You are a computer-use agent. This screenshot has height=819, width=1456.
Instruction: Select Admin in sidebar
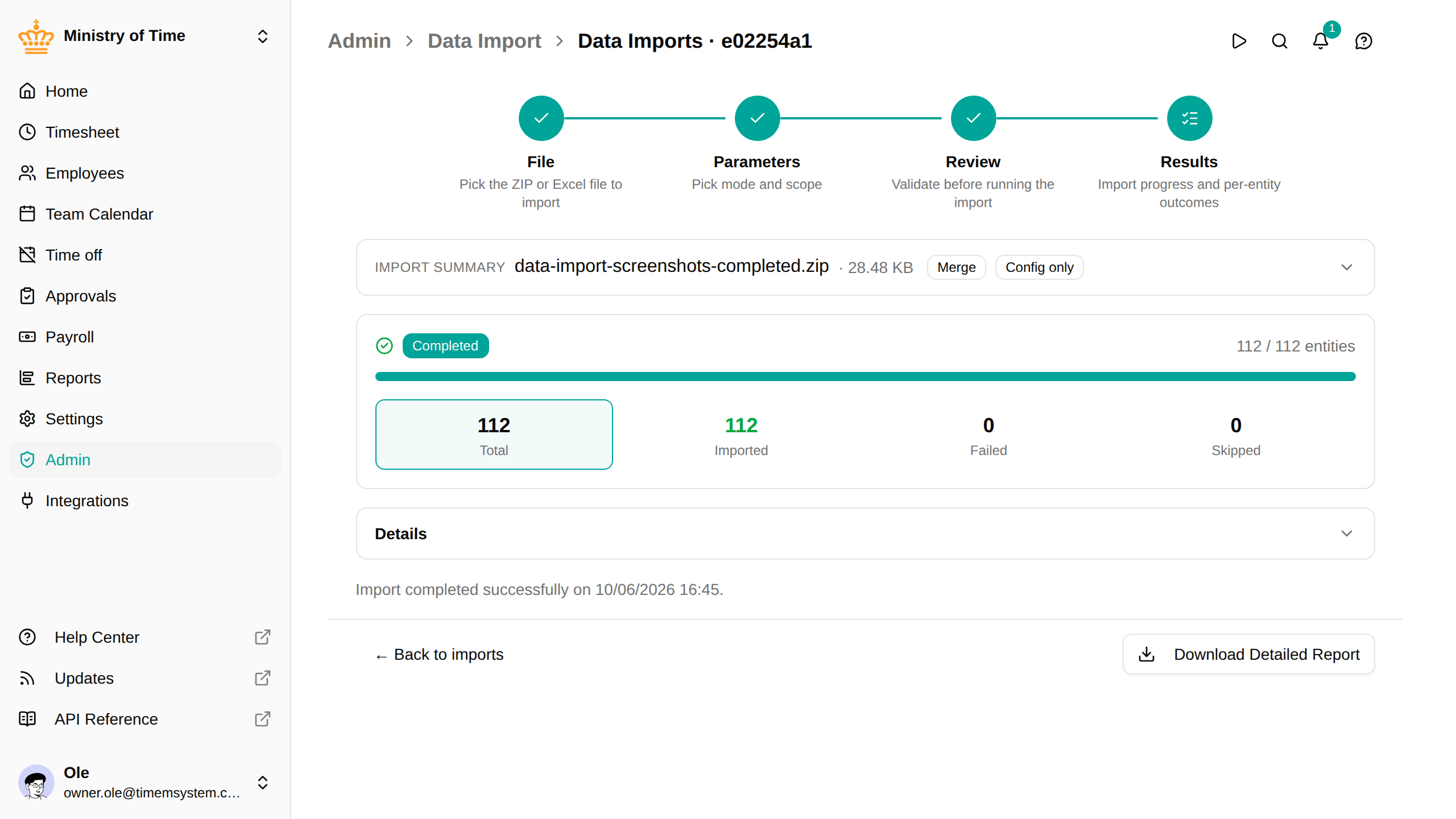tap(145, 460)
